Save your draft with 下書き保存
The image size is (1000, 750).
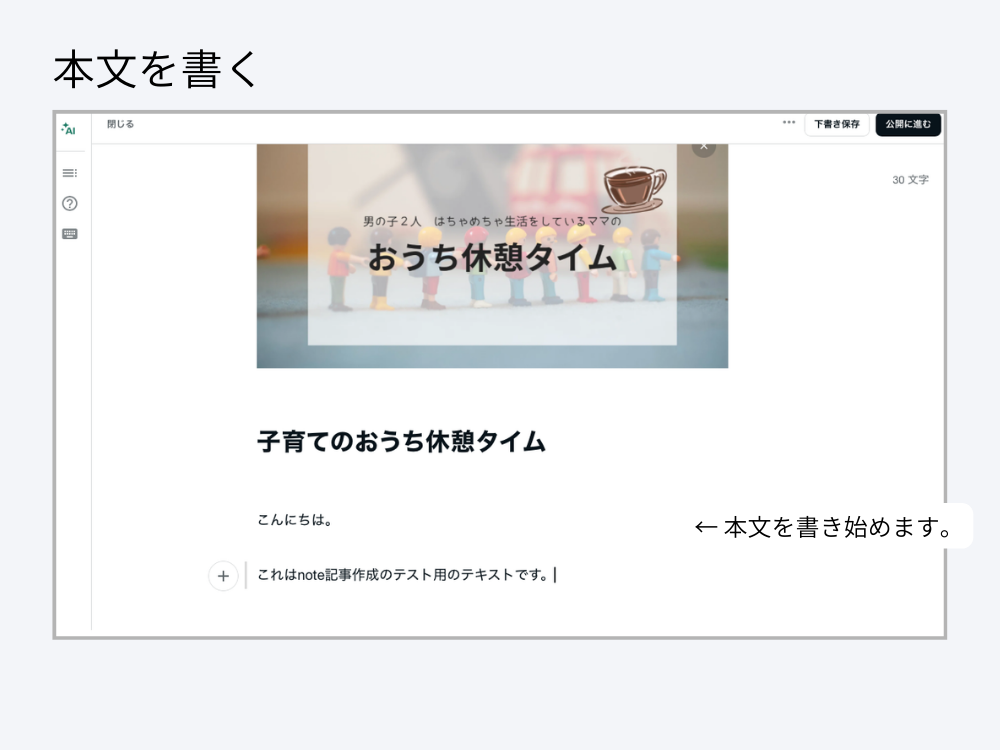point(836,124)
